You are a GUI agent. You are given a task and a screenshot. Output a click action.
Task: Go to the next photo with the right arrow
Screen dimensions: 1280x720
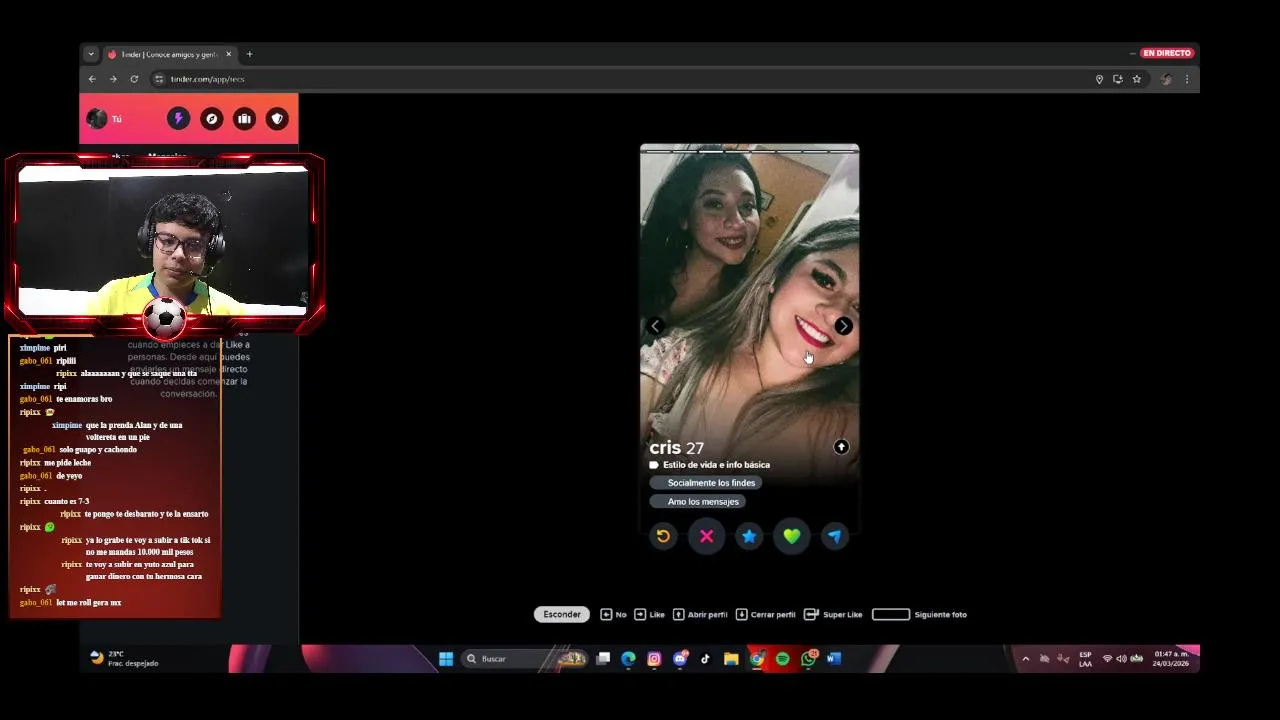click(x=844, y=326)
